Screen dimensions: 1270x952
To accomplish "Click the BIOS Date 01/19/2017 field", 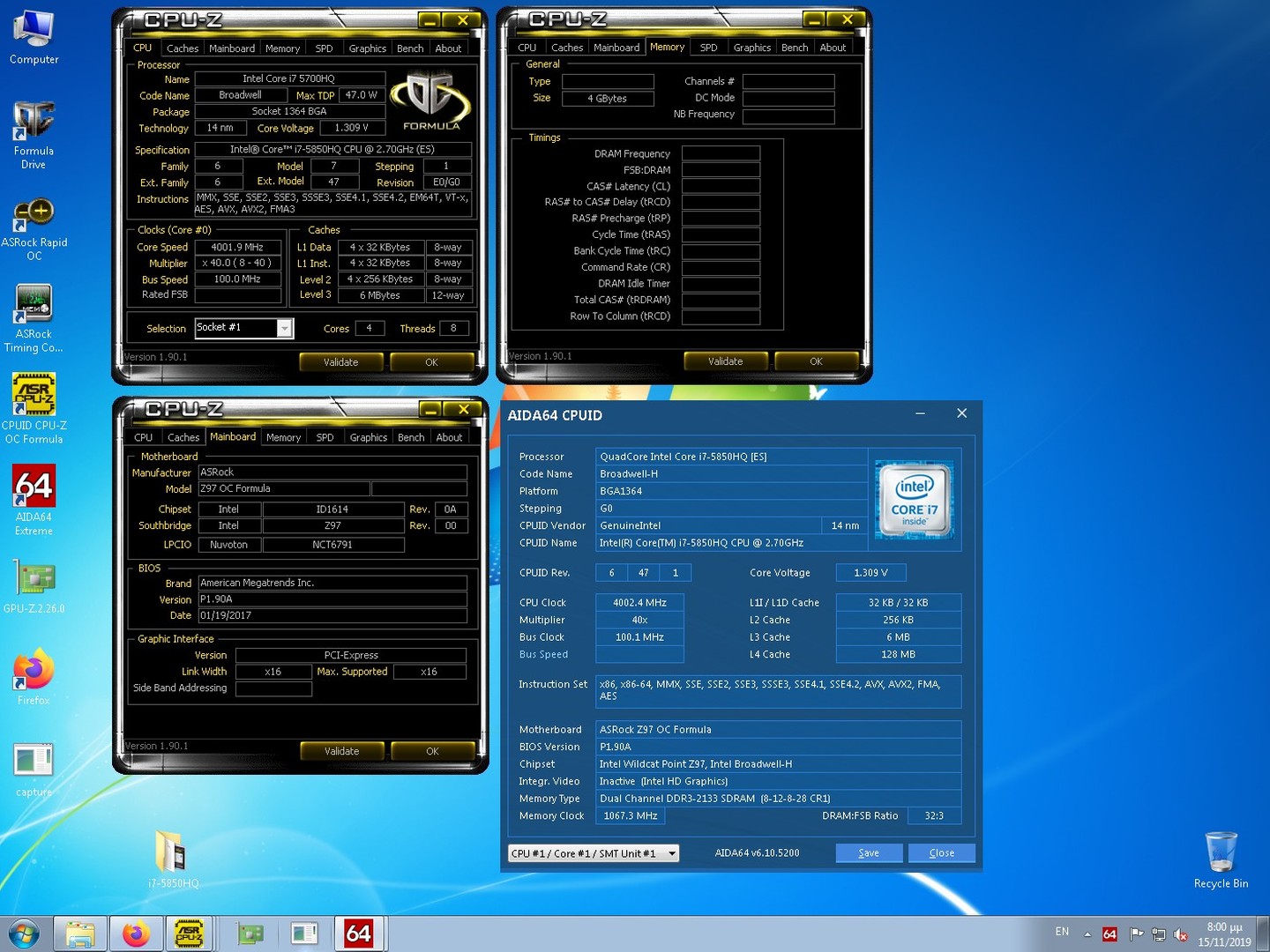I will [x=332, y=615].
